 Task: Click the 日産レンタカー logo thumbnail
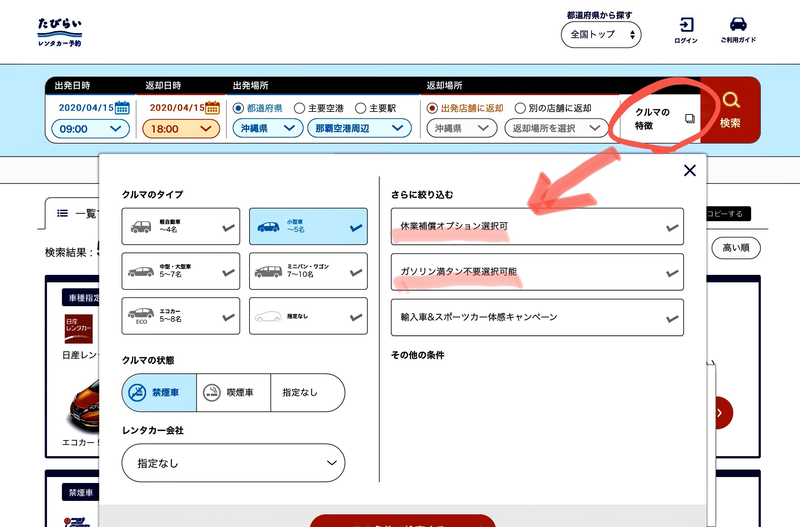coord(79,329)
